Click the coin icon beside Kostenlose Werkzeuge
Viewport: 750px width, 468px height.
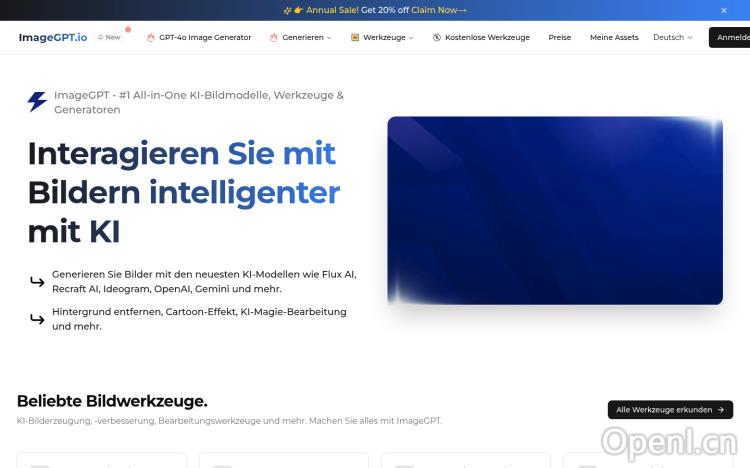[437, 37]
